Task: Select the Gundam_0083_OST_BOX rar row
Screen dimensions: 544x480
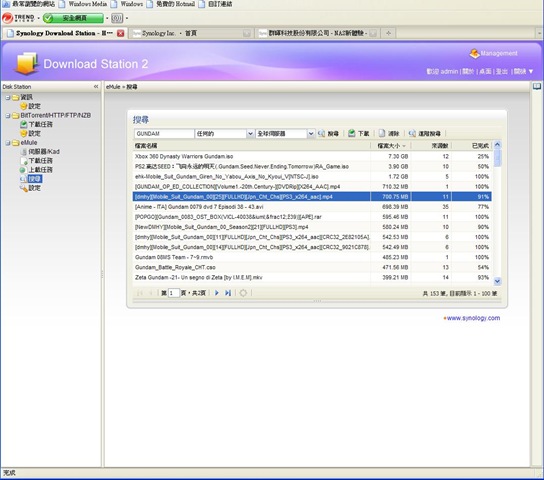Action: click(312, 217)
